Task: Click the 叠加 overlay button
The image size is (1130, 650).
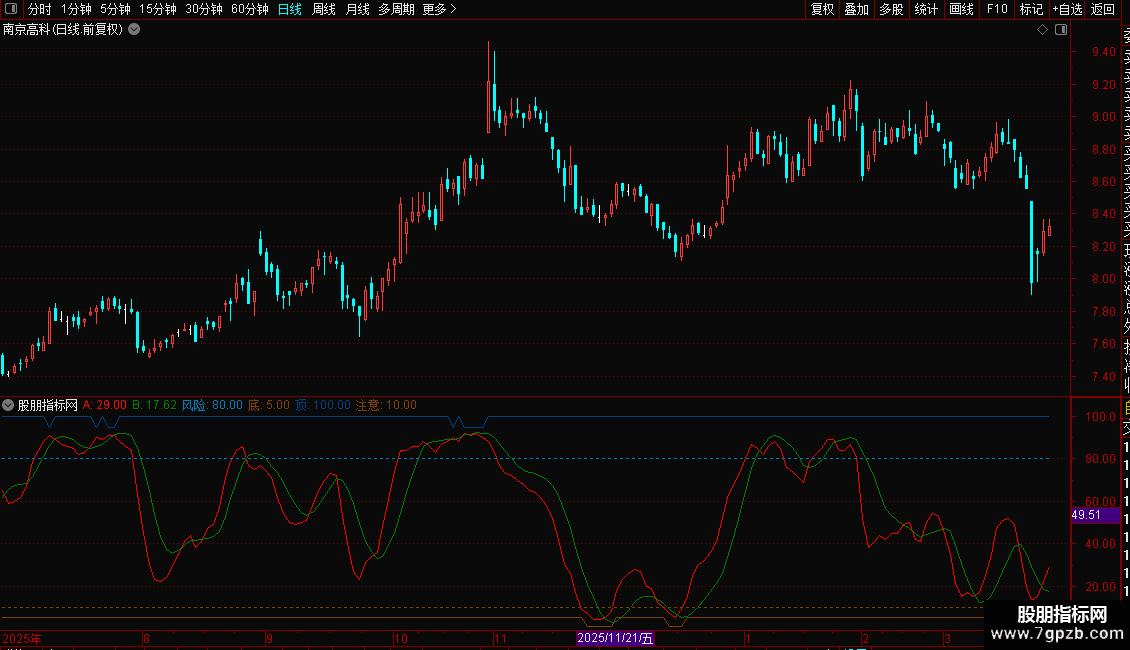Action: point(857,9)
